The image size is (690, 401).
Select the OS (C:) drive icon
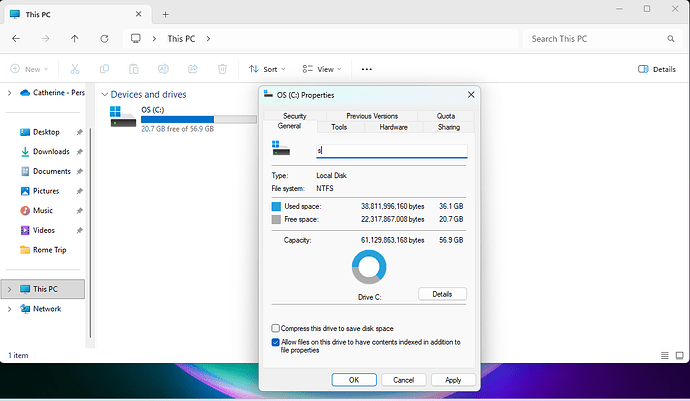tap(123, 116)
